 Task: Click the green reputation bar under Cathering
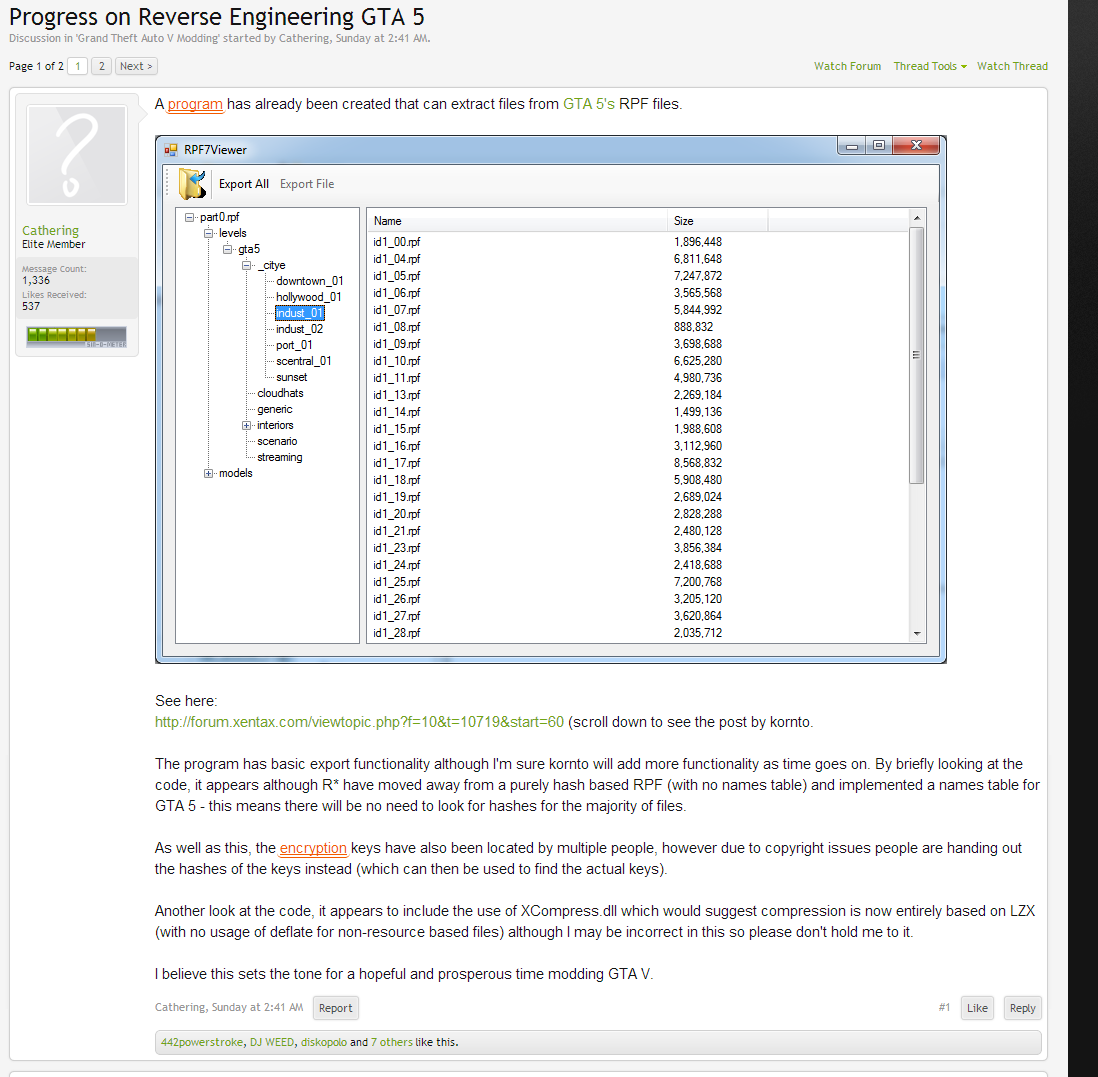coord(76,337)
